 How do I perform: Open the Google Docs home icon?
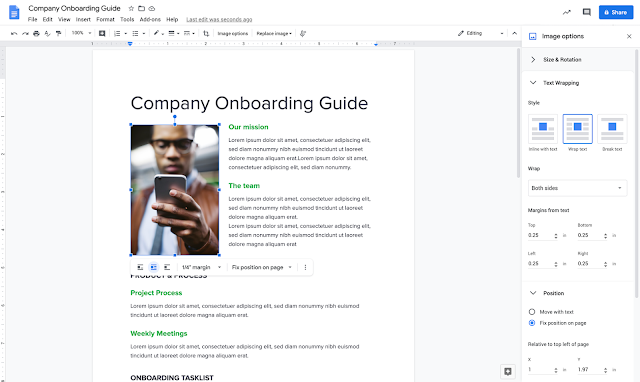(14, 12)
